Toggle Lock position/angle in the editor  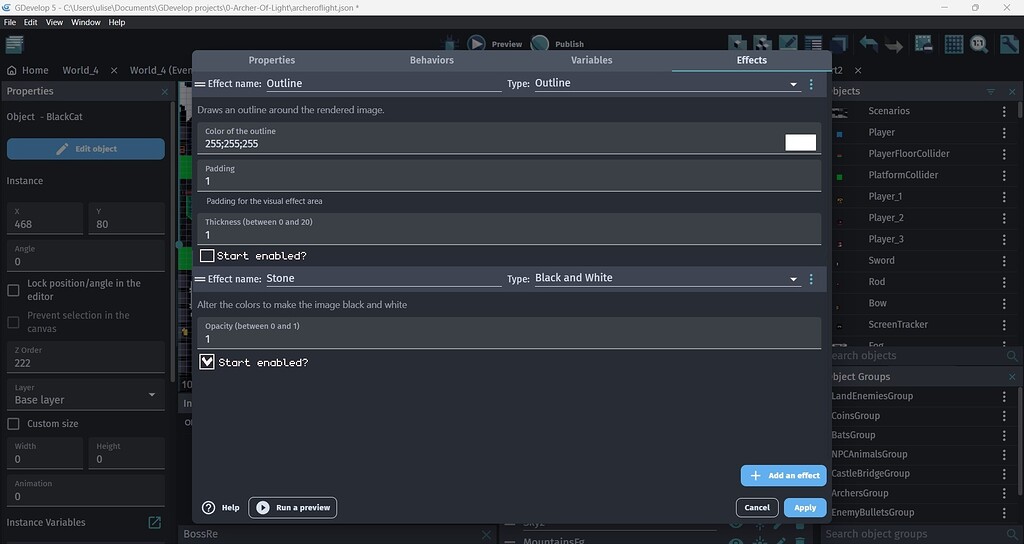coord(13,290)
